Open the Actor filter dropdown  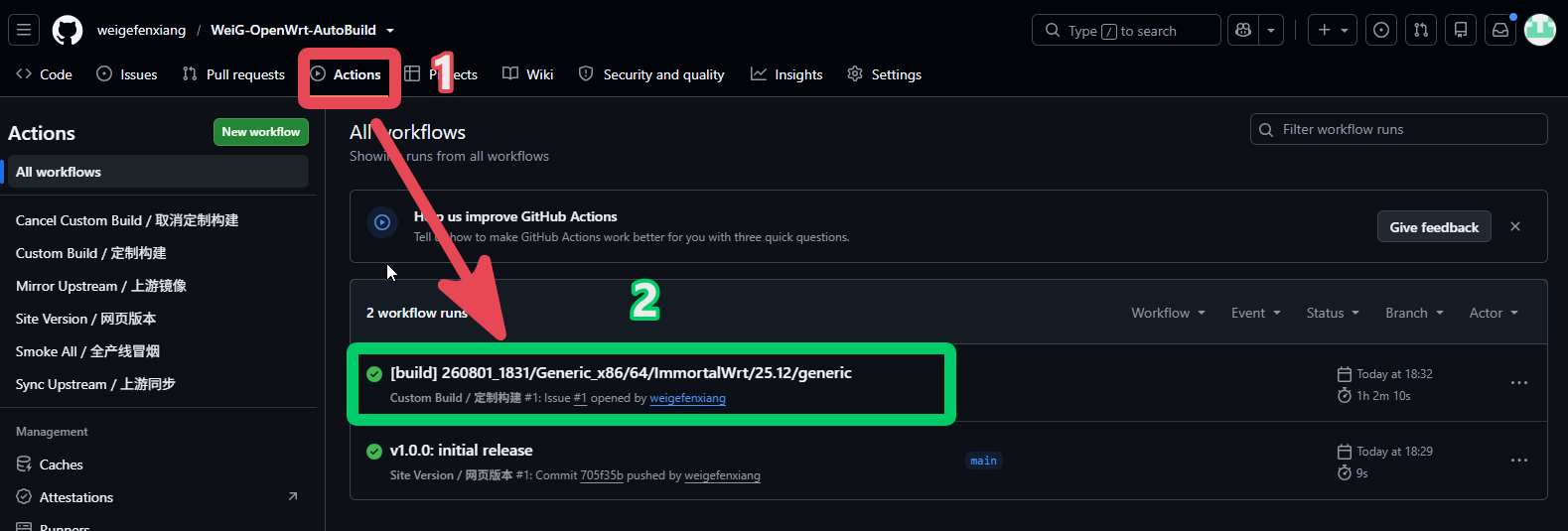pyautogui.click(x=1494, y=313)
